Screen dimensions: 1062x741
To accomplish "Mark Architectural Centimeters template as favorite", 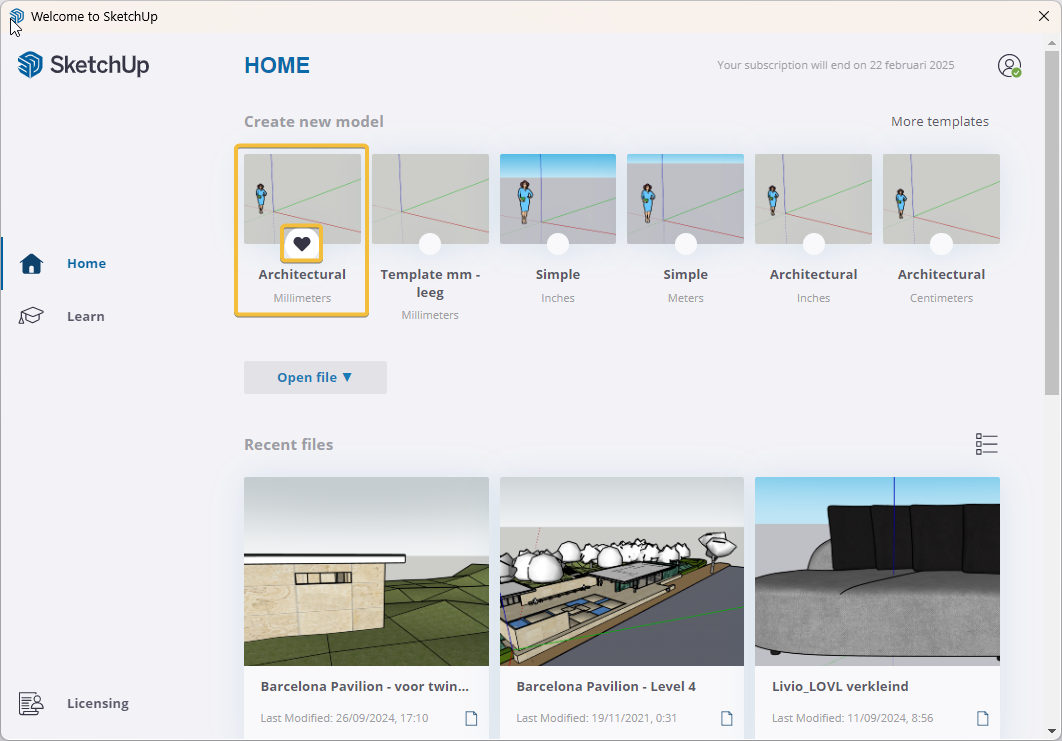I will click(x=941, y=244).
